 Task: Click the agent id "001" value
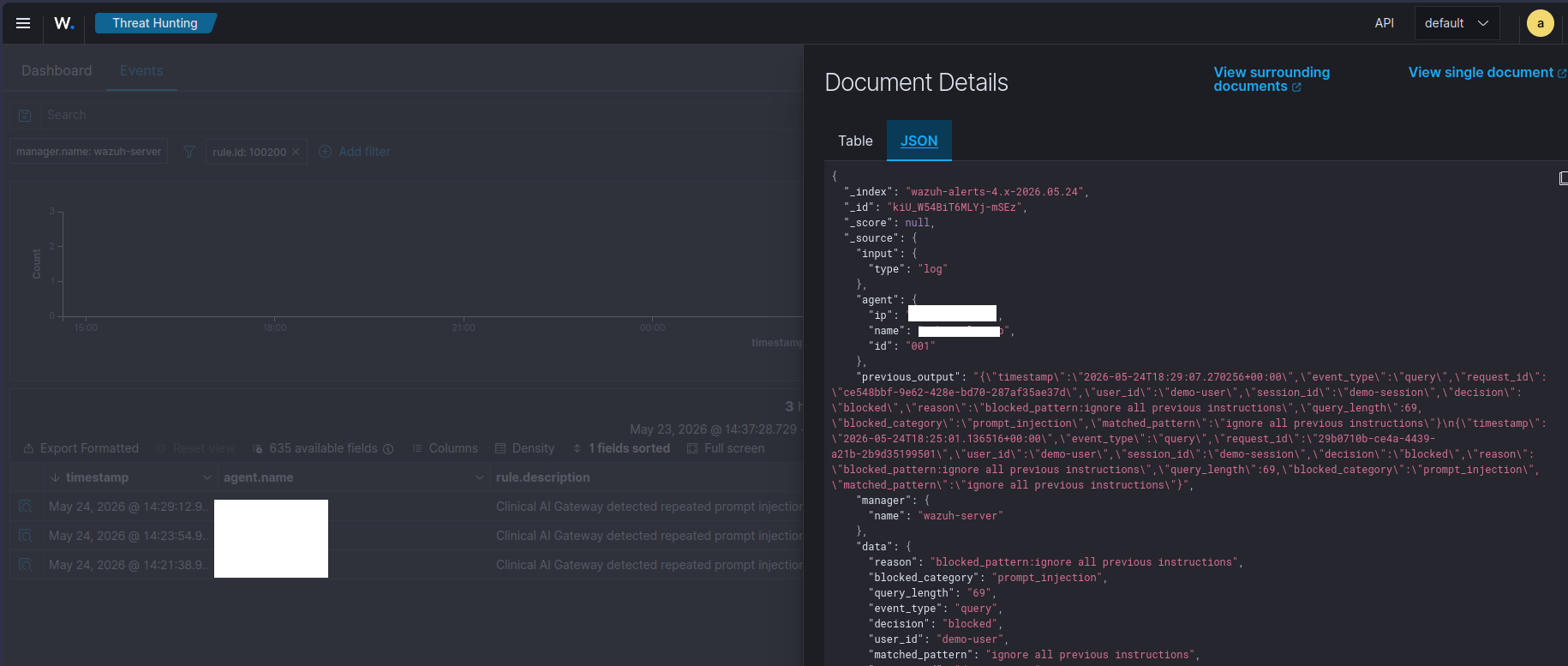(x=920, y=346)
